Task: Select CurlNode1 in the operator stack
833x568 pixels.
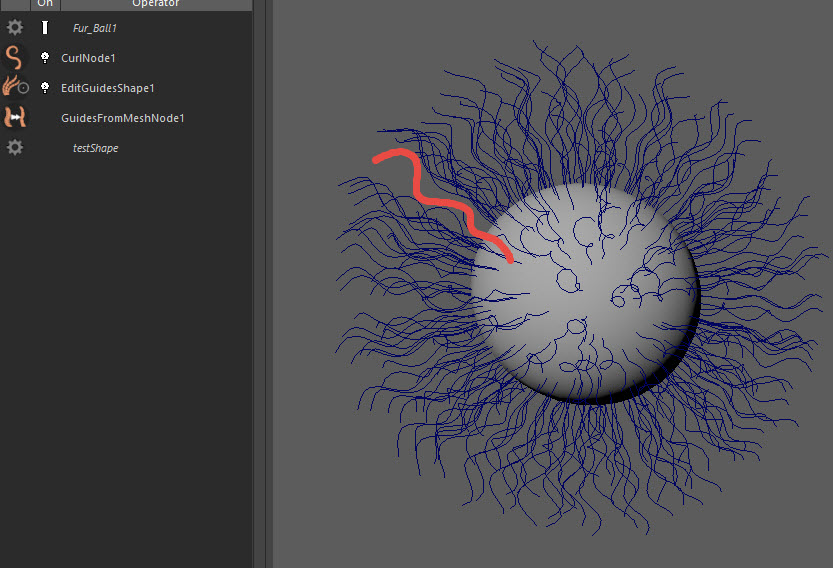Action: (x=88, y=59)
